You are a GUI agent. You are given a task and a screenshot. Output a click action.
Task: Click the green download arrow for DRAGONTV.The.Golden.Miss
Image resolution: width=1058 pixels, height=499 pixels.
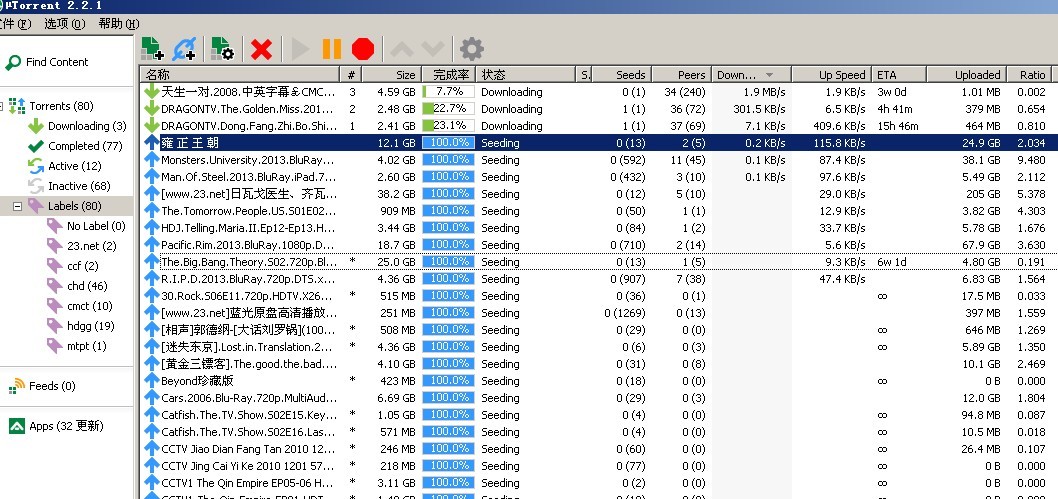[151, 109]
